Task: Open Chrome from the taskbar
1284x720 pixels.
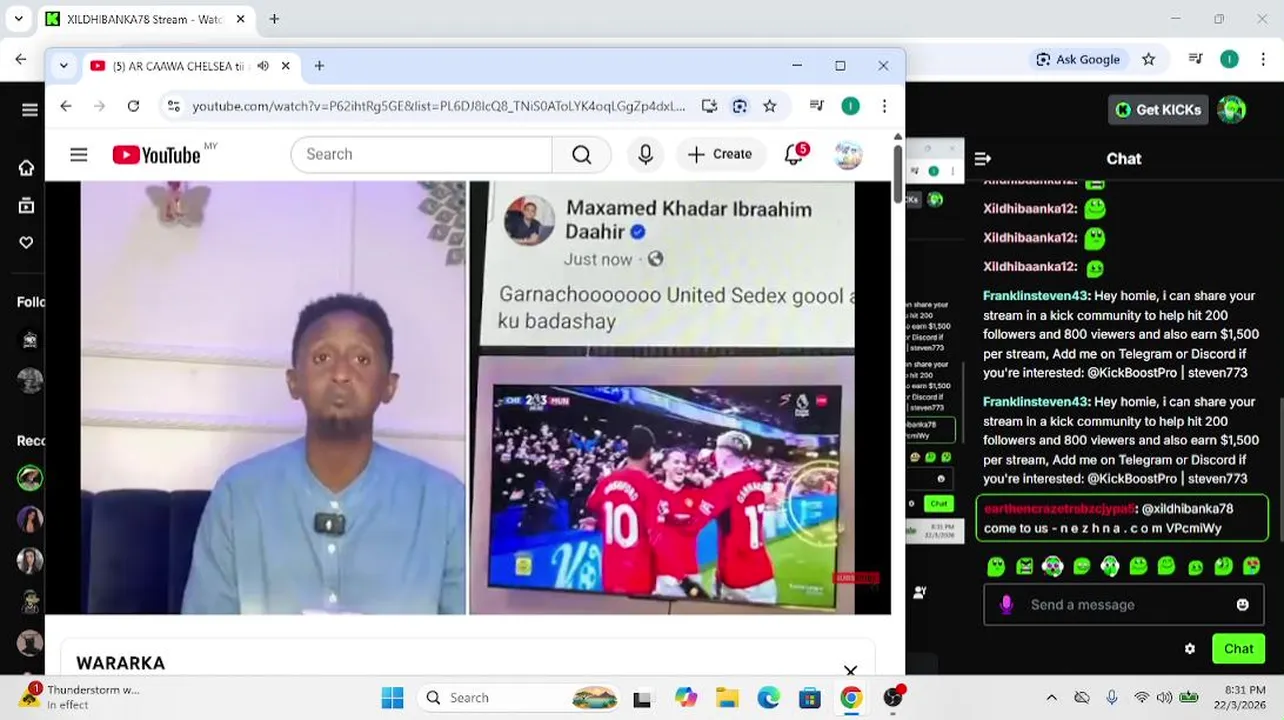Action: 851,698
